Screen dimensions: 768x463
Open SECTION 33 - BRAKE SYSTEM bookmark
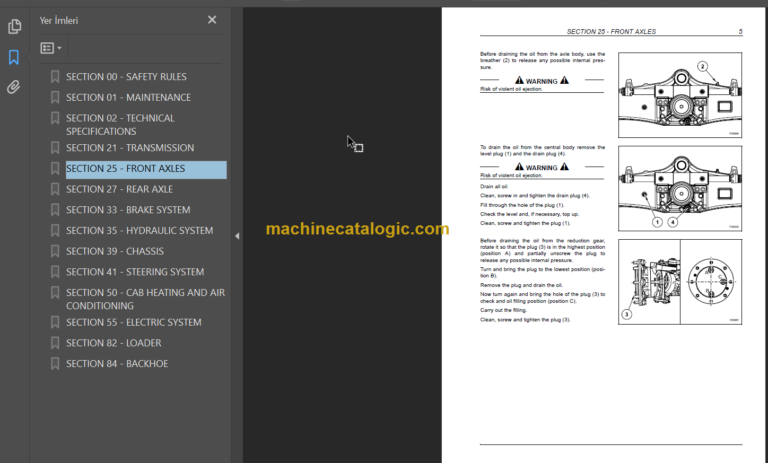click(128, 210)
